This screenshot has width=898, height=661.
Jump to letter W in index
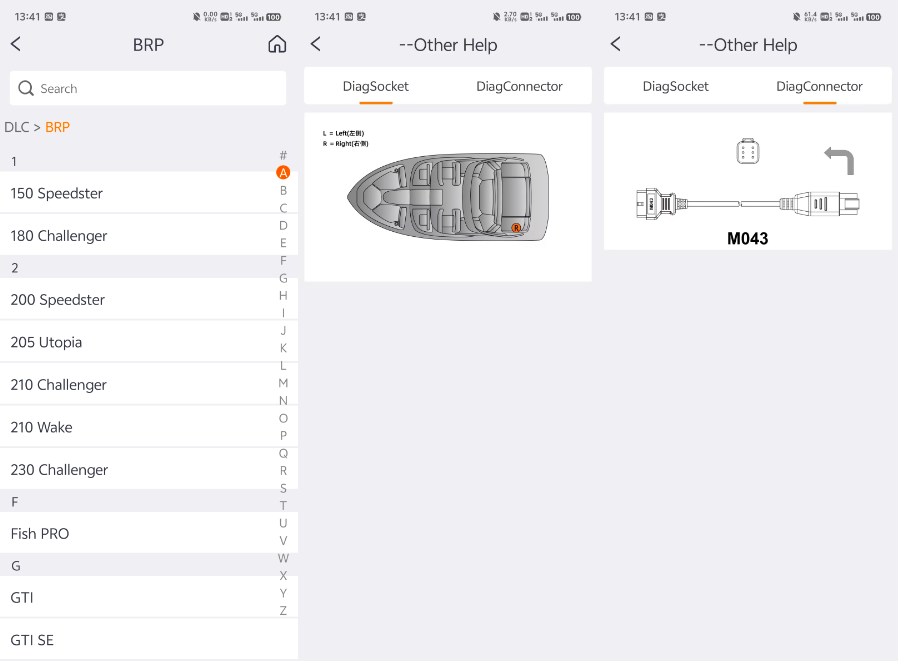pyautogui.click(x=283, y=558)
